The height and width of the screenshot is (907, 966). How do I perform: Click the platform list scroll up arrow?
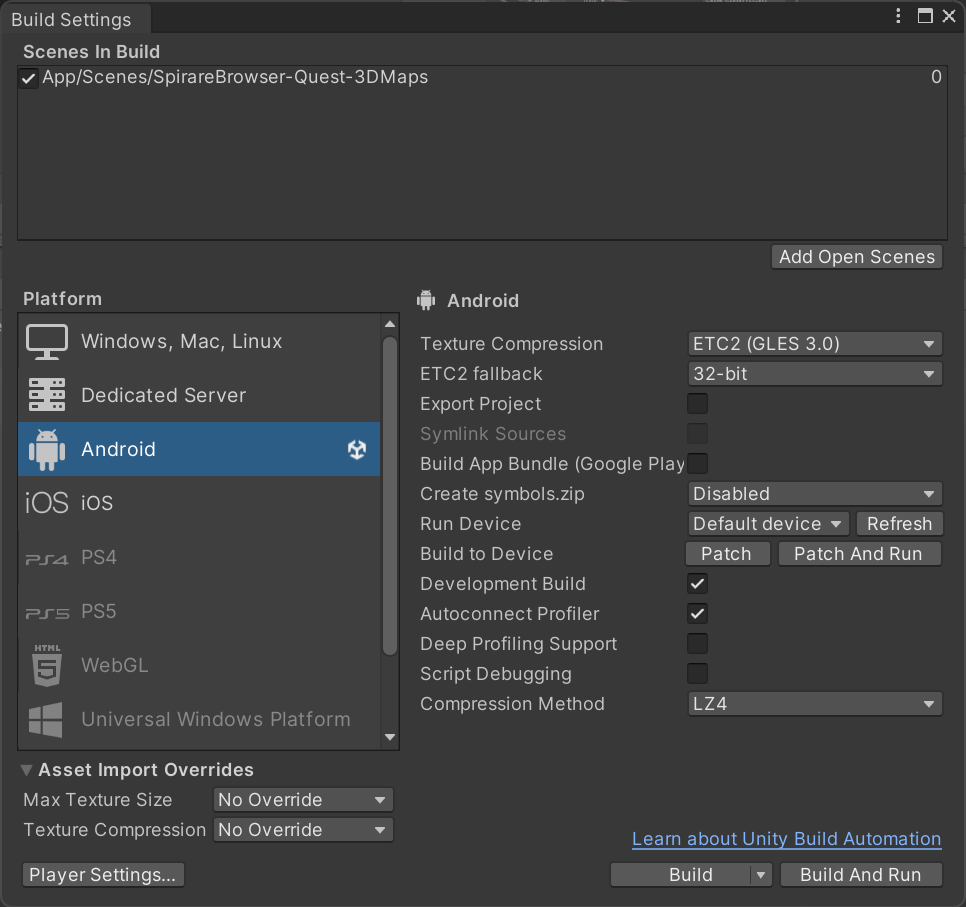pyautogui.click(x=390, y=324)
